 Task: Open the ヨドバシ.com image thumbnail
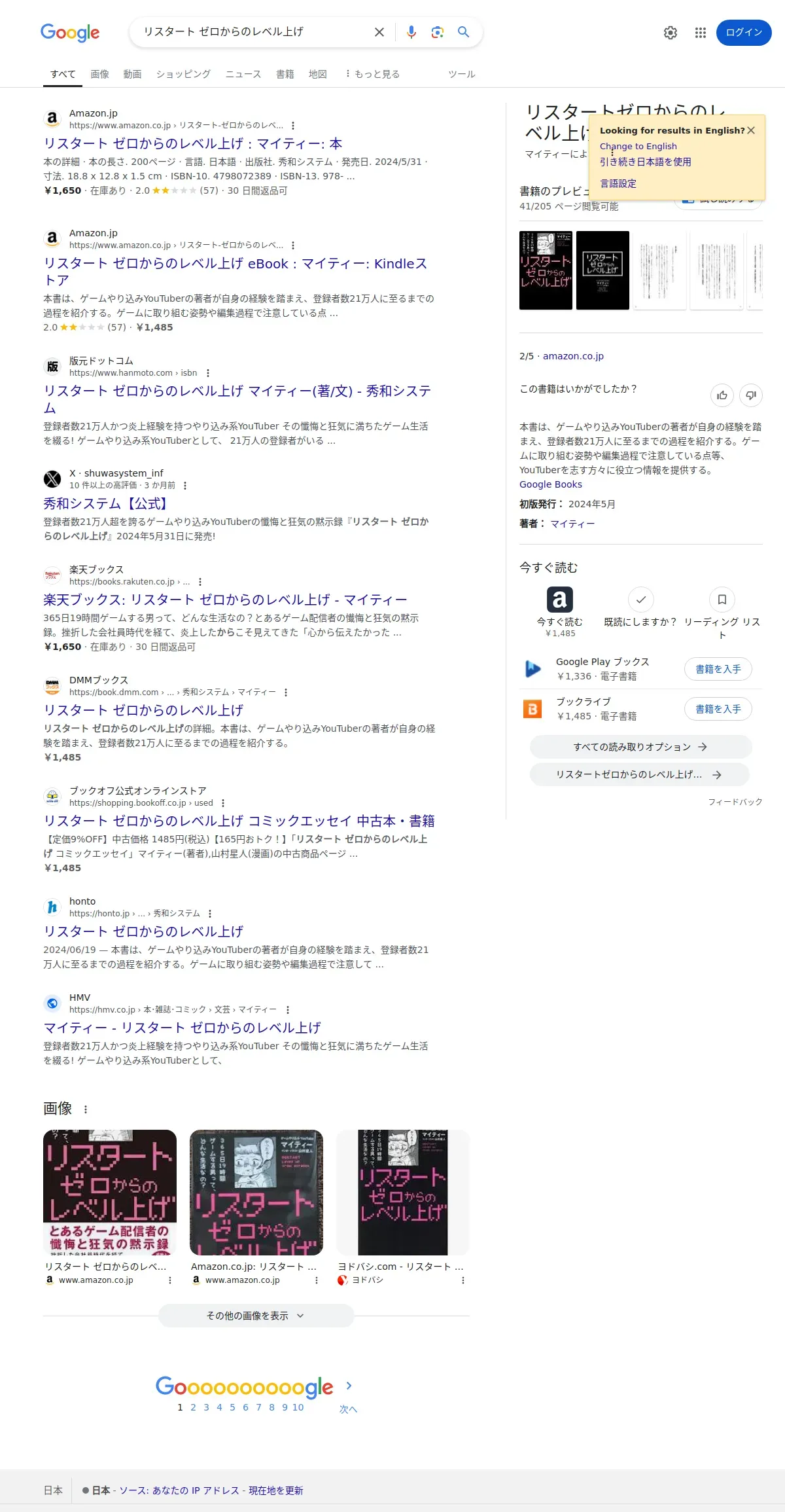click(x=403, y=1193)
